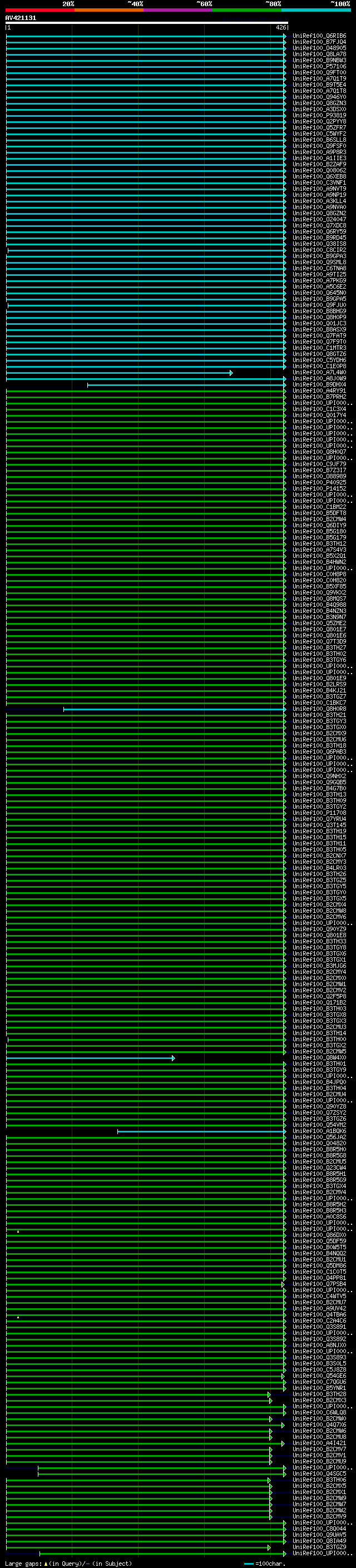The image size is (356, 1568).
Task: Select the UniRef100_C6WLQ8 label
Action: click(x=319, y=1413)
